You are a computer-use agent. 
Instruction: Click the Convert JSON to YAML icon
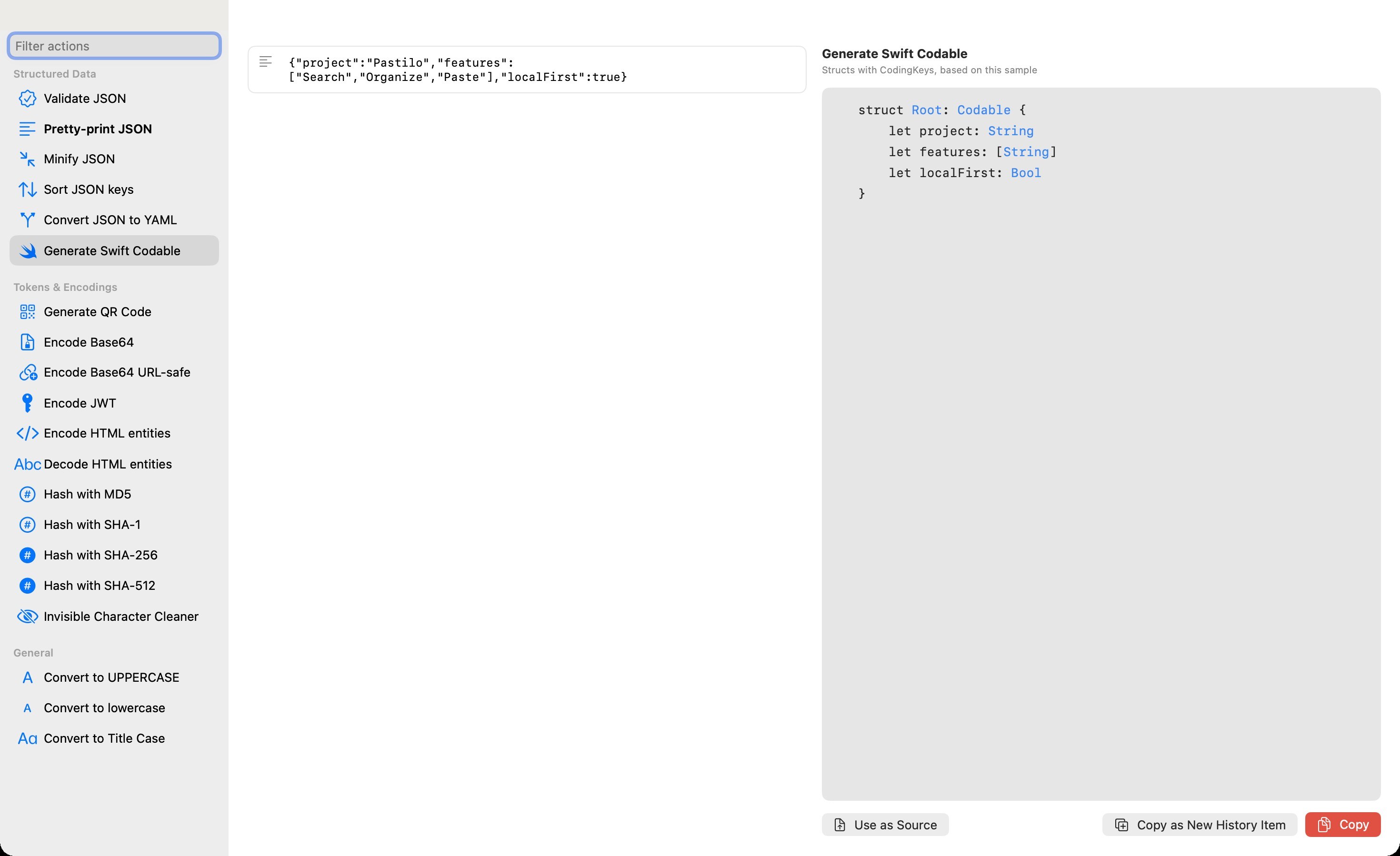[27, 220]
